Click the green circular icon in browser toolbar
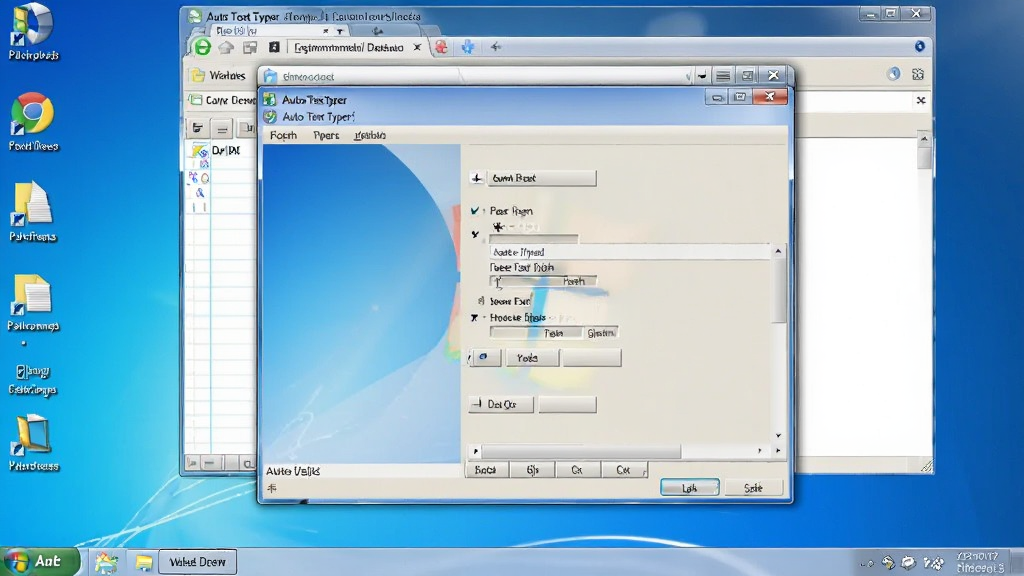The width and height of the screenshot is (1024, 576). point(202,47)
